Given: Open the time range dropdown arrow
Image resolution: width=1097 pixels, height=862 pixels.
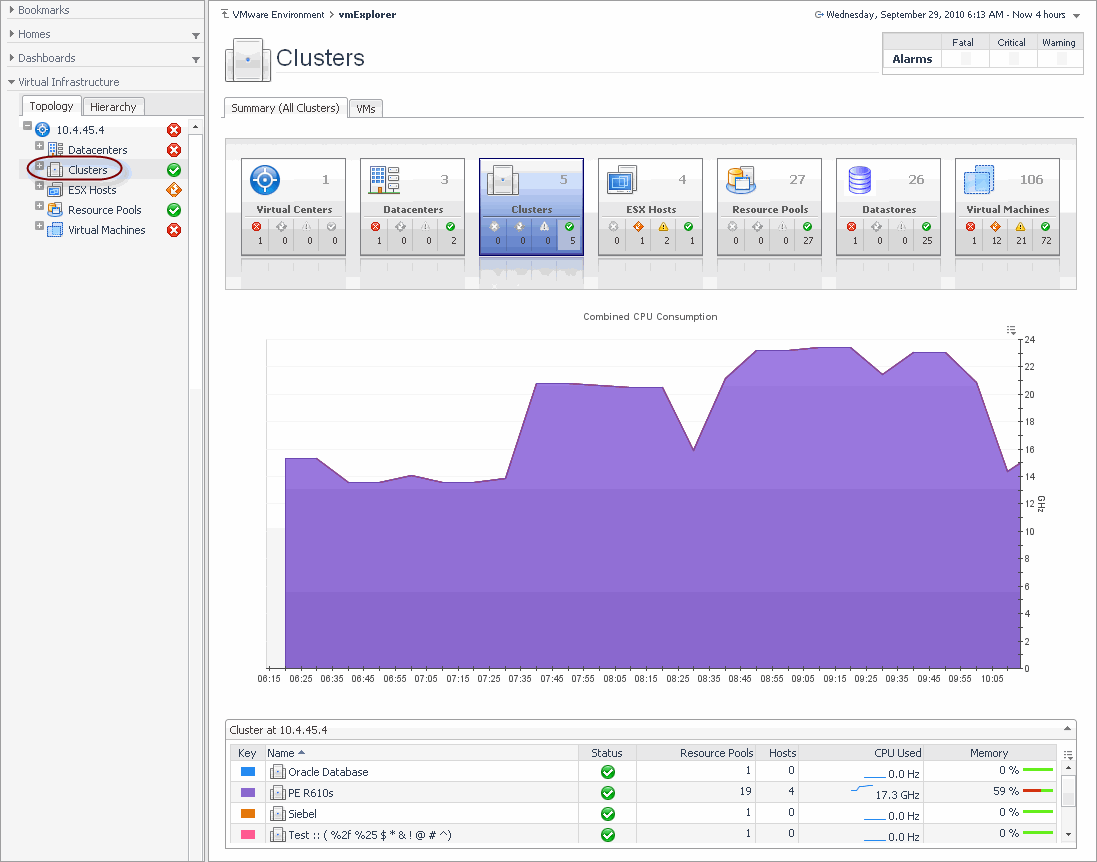Looking at the screenshot, I should point(1076,16).
